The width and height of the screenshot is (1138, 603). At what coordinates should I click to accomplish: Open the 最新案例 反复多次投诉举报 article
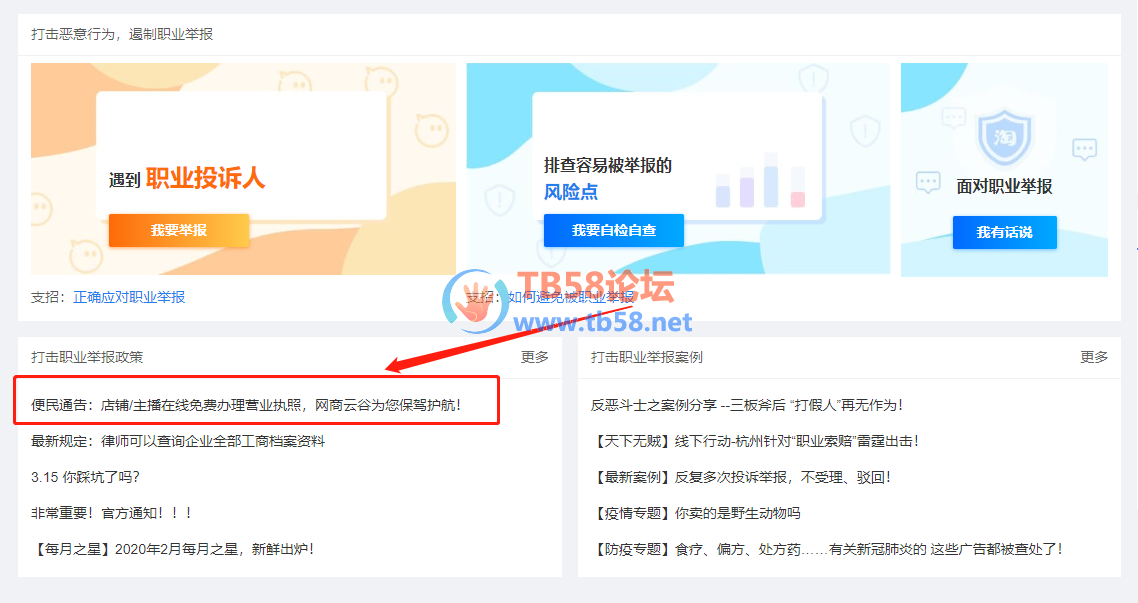click(x=740, y=477)
